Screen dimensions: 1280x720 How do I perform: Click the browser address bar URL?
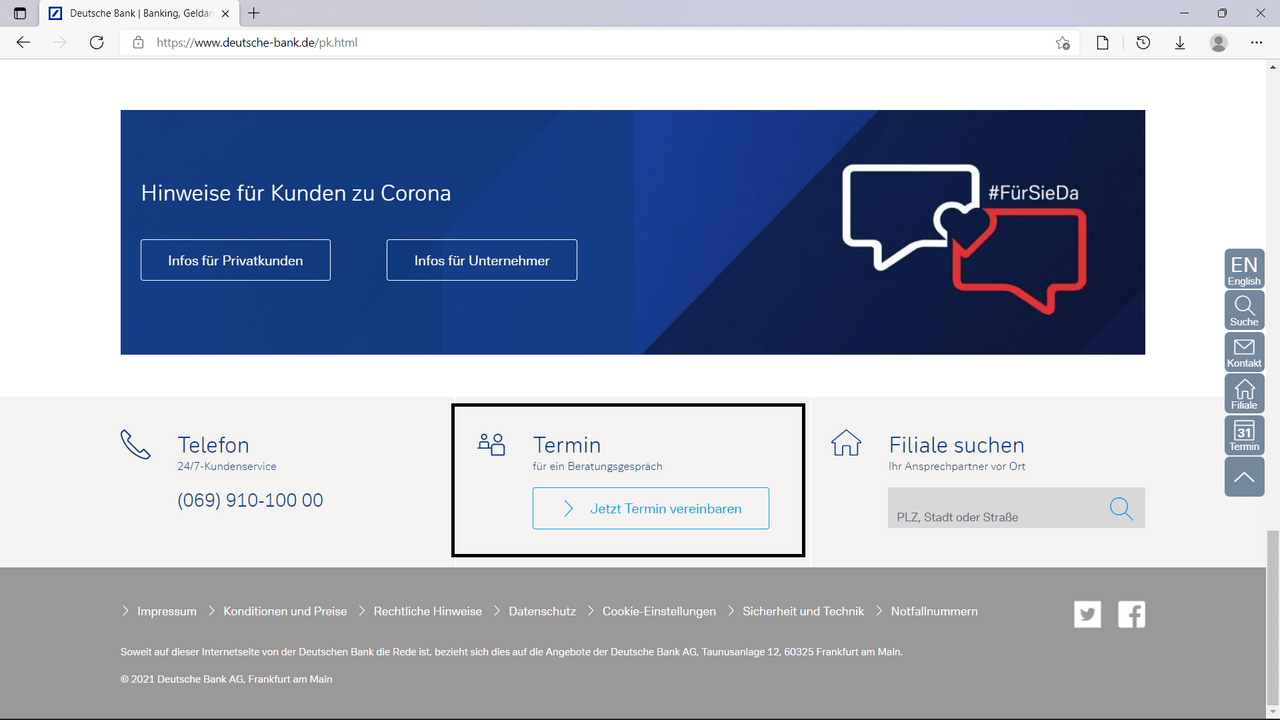[257, 43]
